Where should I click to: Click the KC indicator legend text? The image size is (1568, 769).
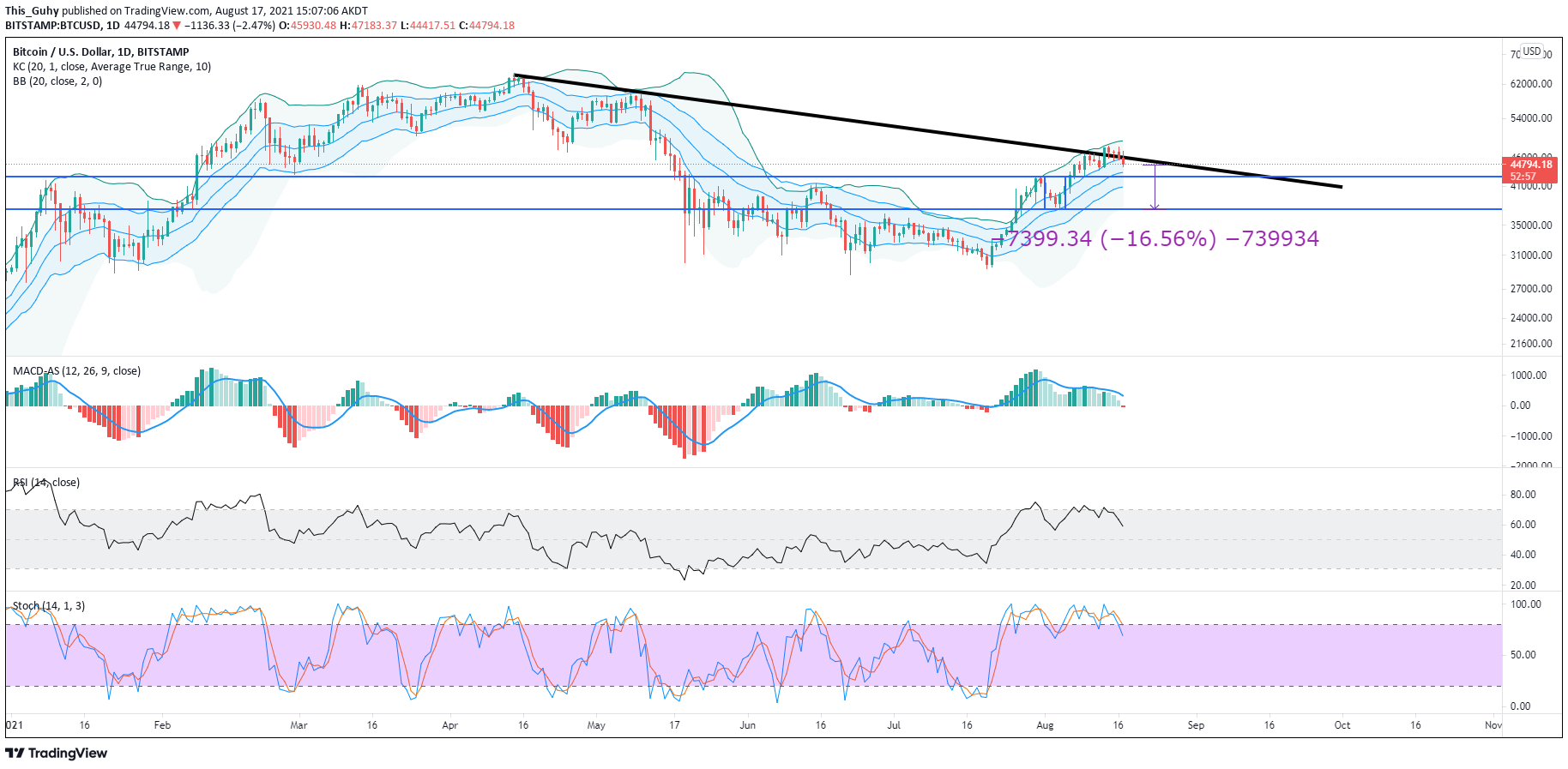[x=112, y=67]
